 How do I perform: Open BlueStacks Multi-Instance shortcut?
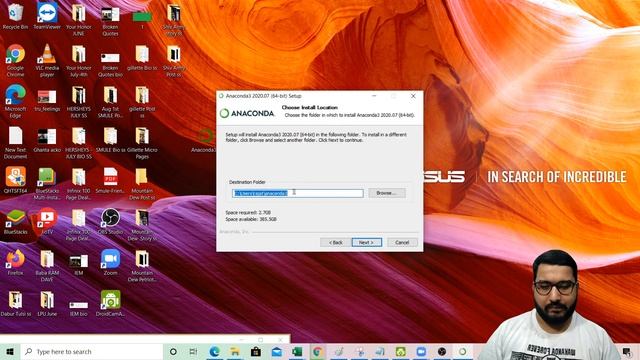(x=47, y=183)
